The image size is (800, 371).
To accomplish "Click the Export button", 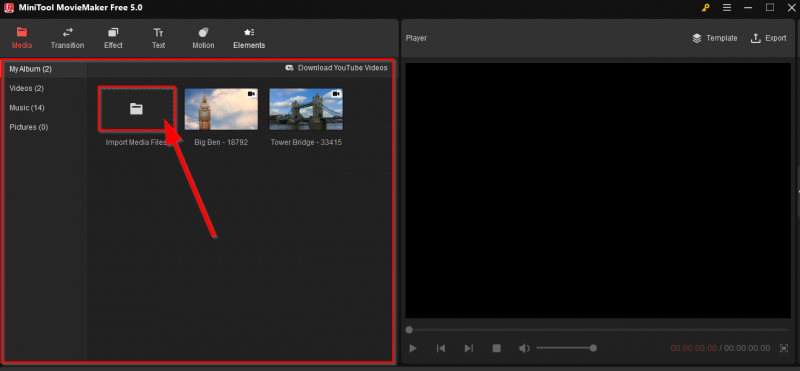I will point(768,38).
